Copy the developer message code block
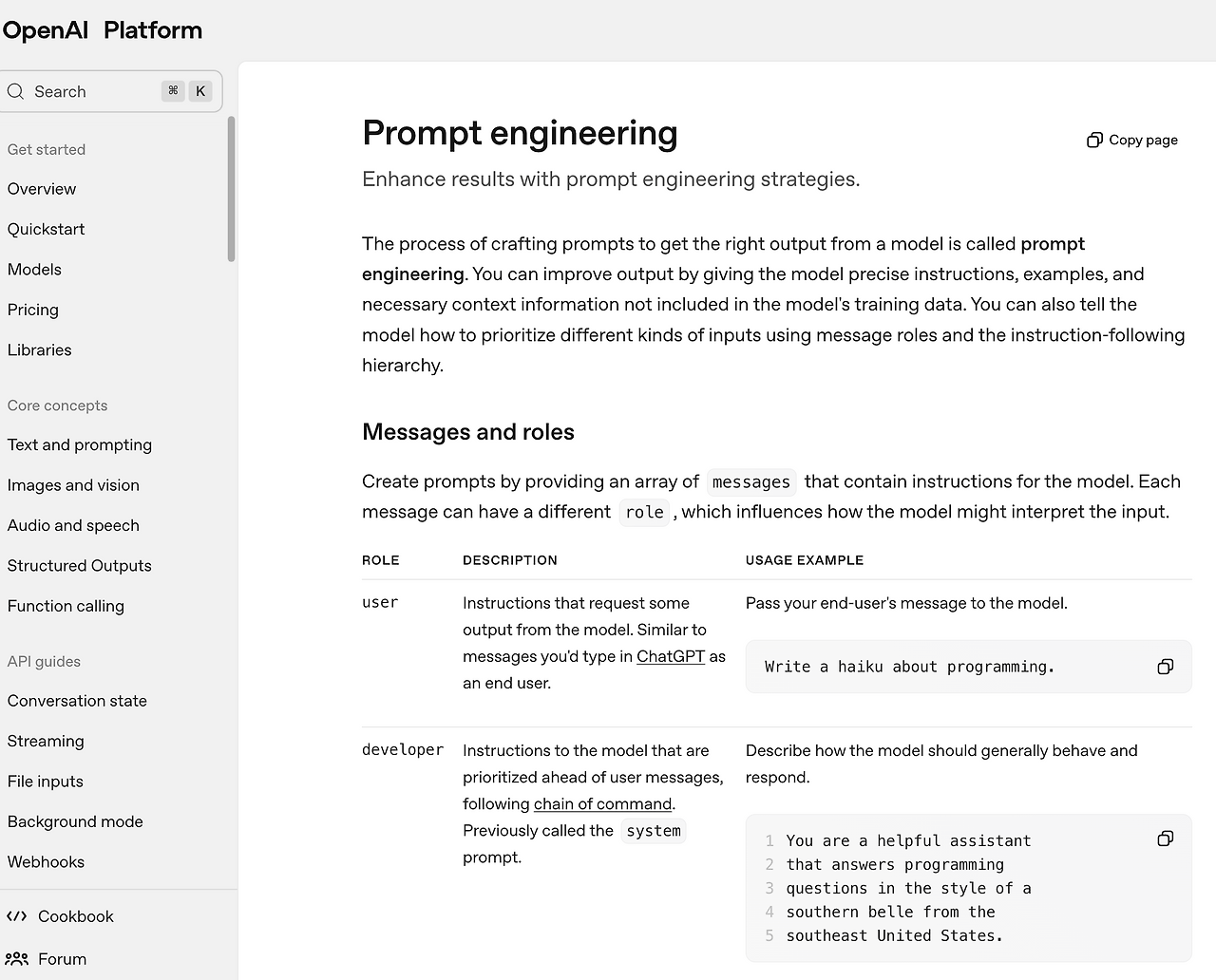 pos(1166,839)
